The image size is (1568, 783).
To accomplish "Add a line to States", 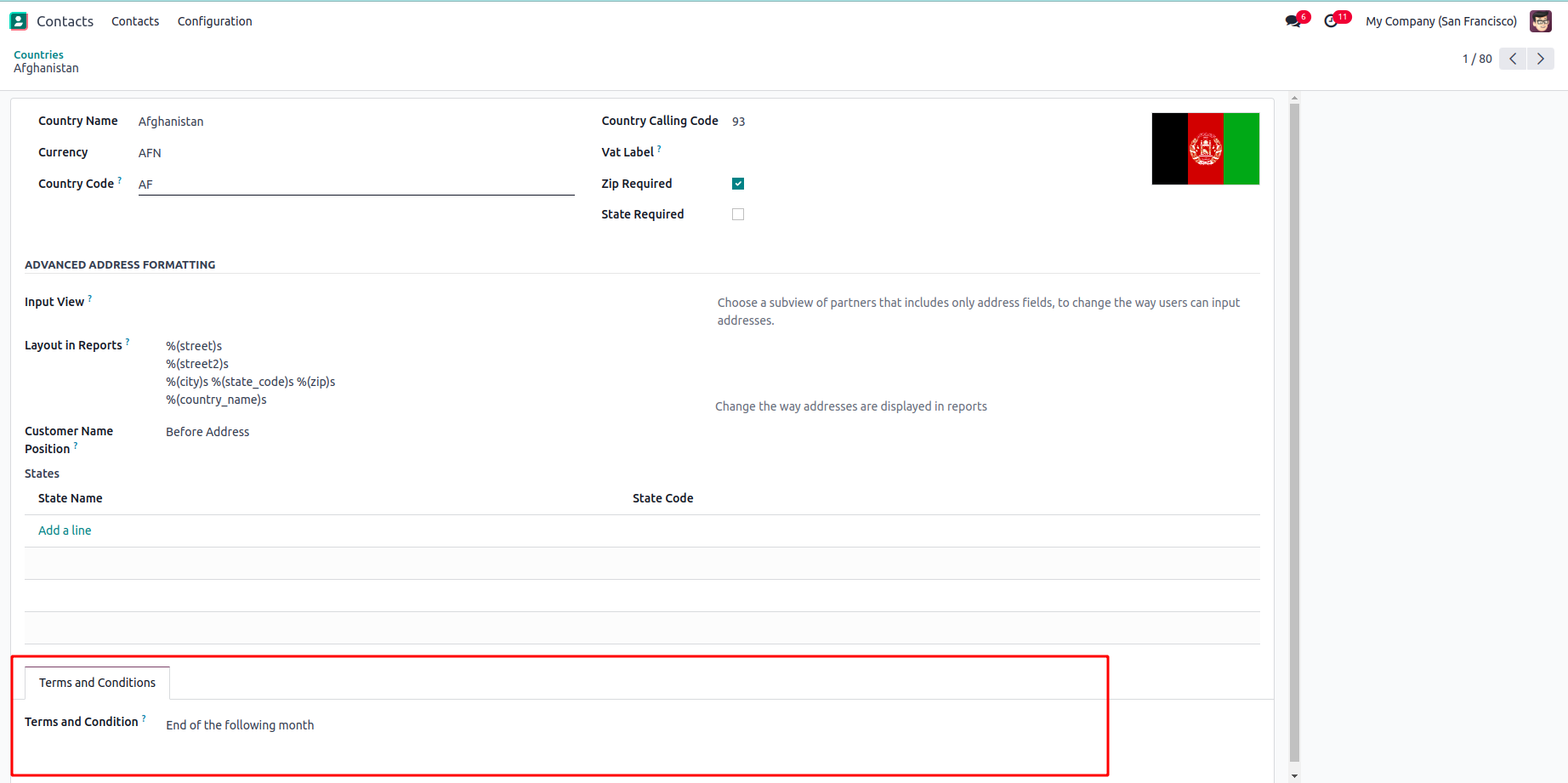I will pyautogui.click(x=65, y=531).
